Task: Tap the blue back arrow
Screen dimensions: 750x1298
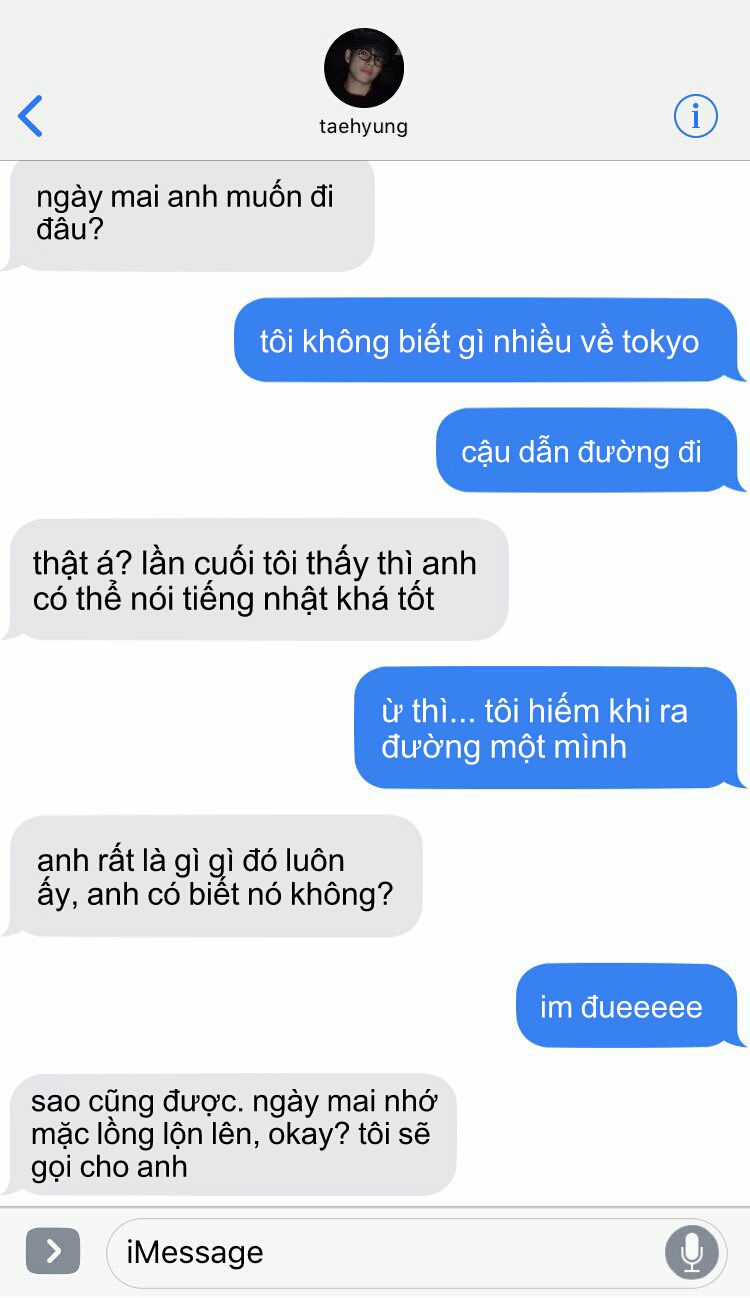Action: [31, 116]
